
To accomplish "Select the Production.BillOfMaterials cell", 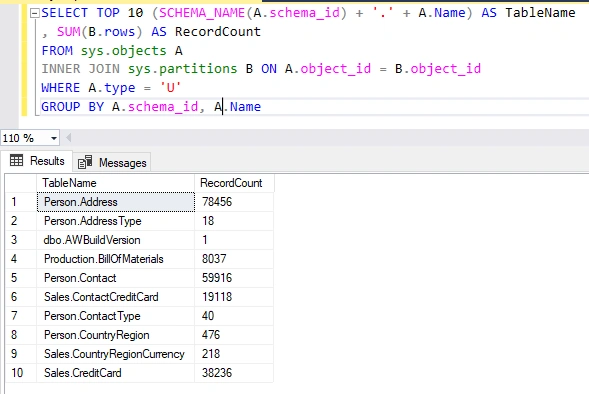I will pyautogui.click(x=116, y=259).
